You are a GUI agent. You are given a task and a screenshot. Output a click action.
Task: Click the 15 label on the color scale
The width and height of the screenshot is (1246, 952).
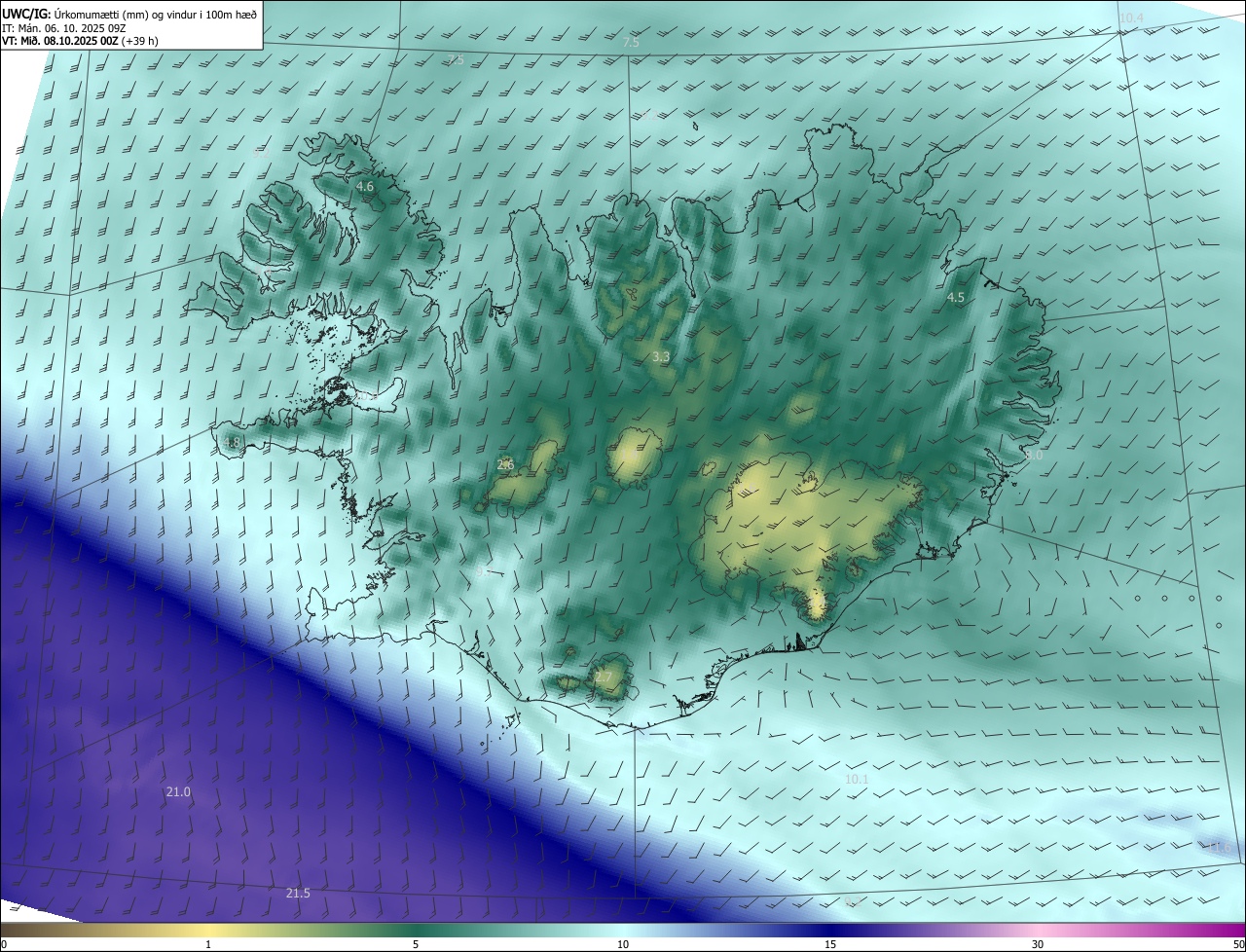tap(830, 944)
